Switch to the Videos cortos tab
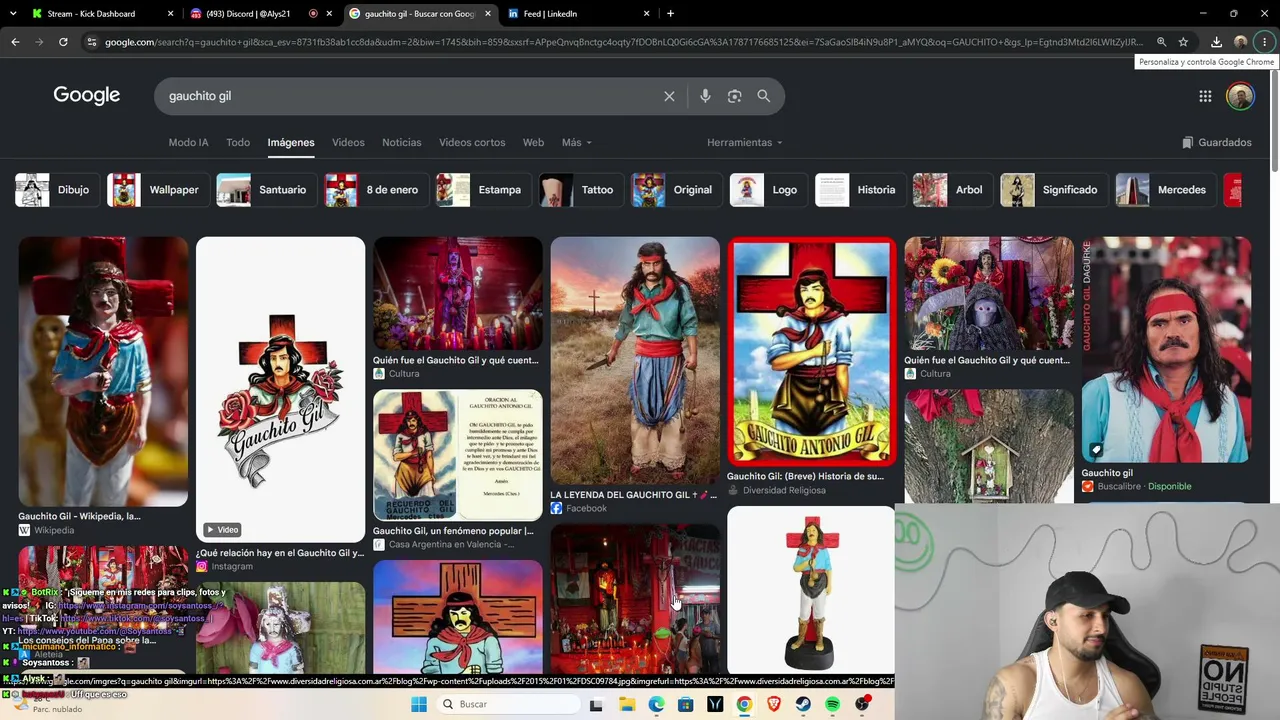Viewport: 1280px width, 720px height. [x=472, y=142]
